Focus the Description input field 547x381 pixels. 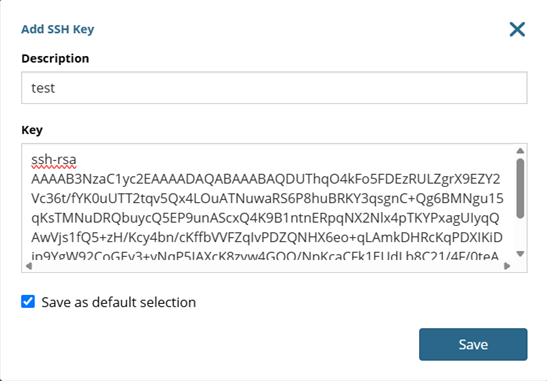tap(274, 88)
